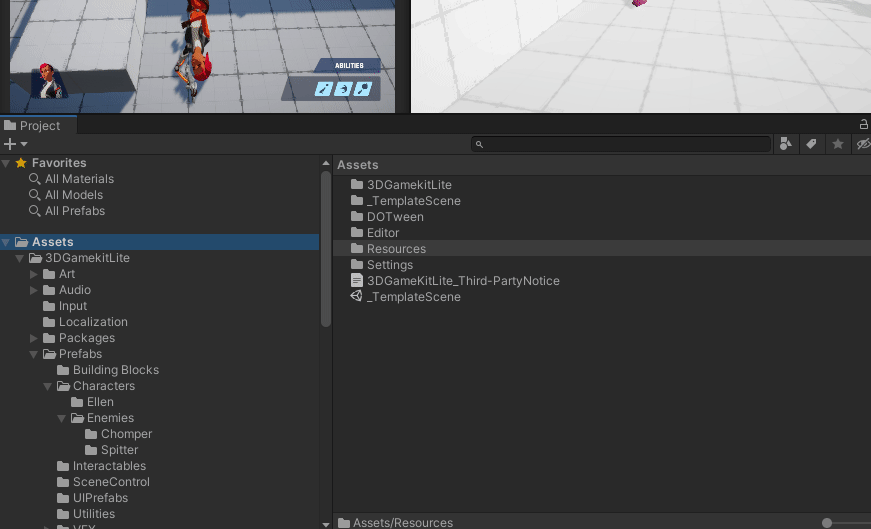
Task: Toggle hidden packages visibility eye icon
Action: coord(863,144)
